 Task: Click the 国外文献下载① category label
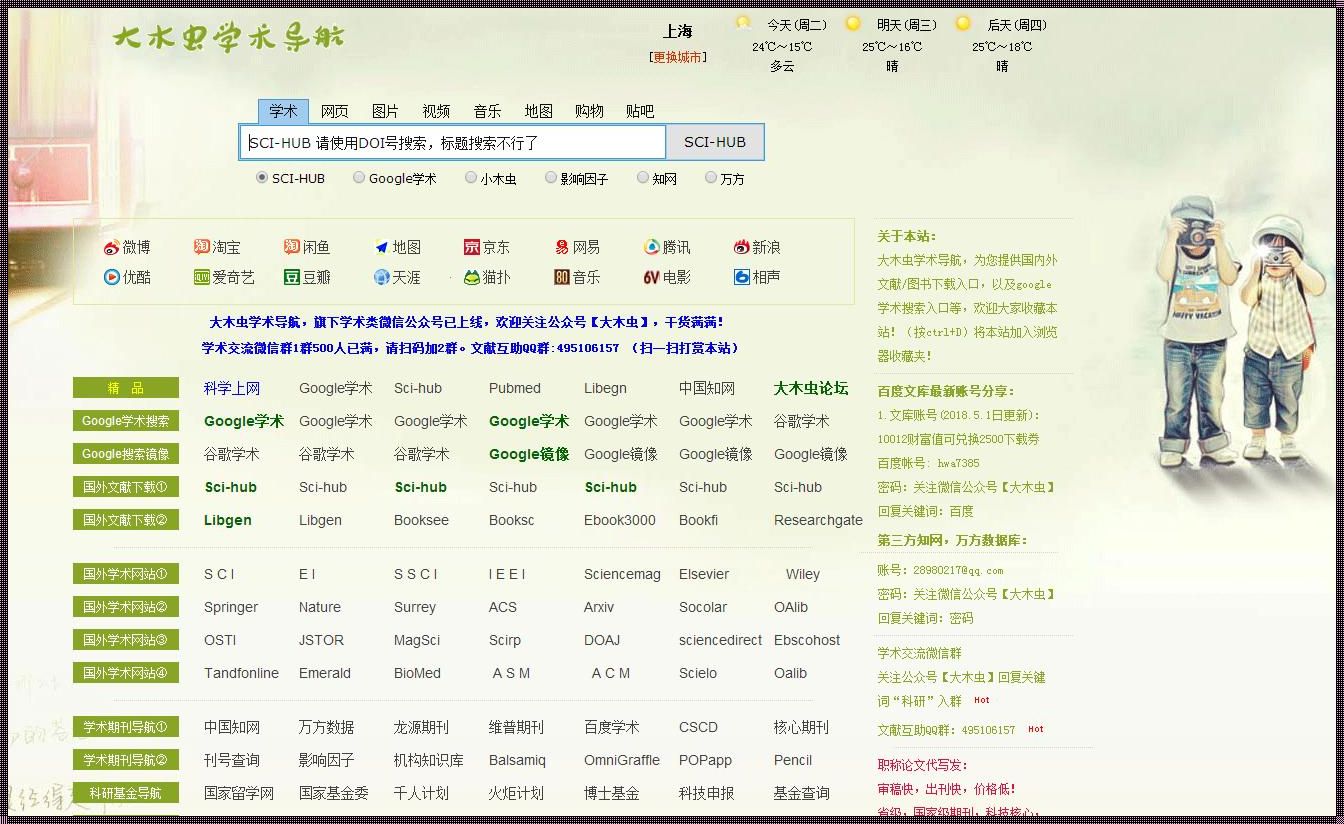(126, 487)
